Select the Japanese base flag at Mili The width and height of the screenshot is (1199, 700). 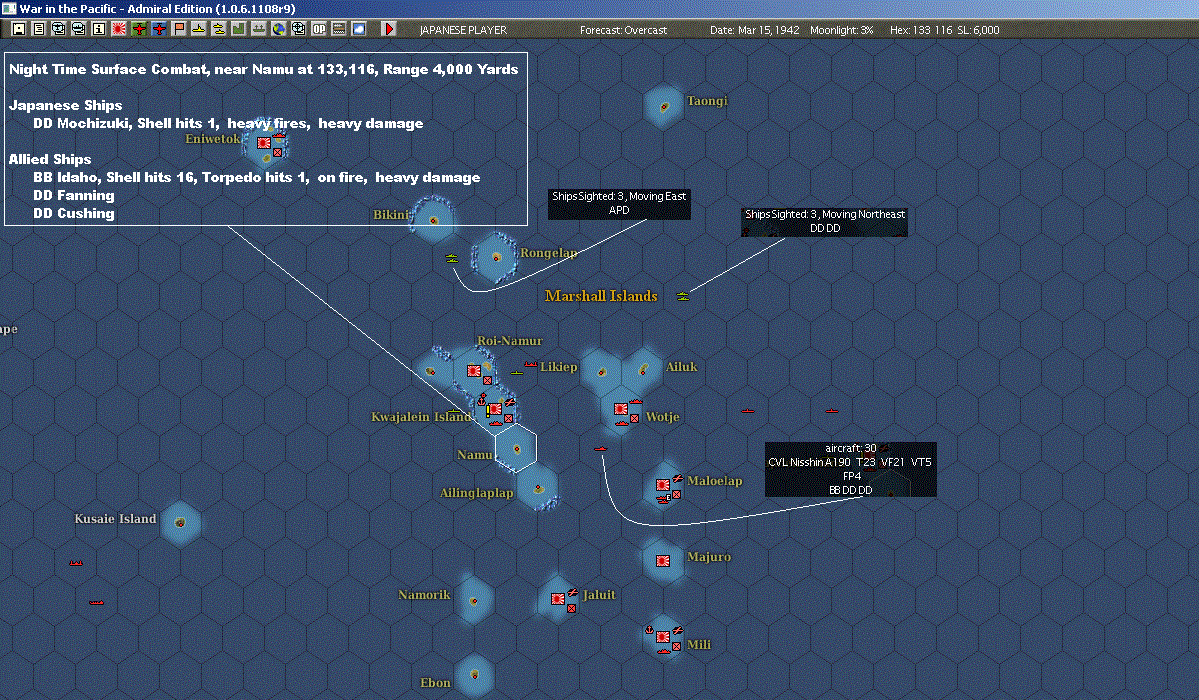pyautogui.click(x=663, y=637)
